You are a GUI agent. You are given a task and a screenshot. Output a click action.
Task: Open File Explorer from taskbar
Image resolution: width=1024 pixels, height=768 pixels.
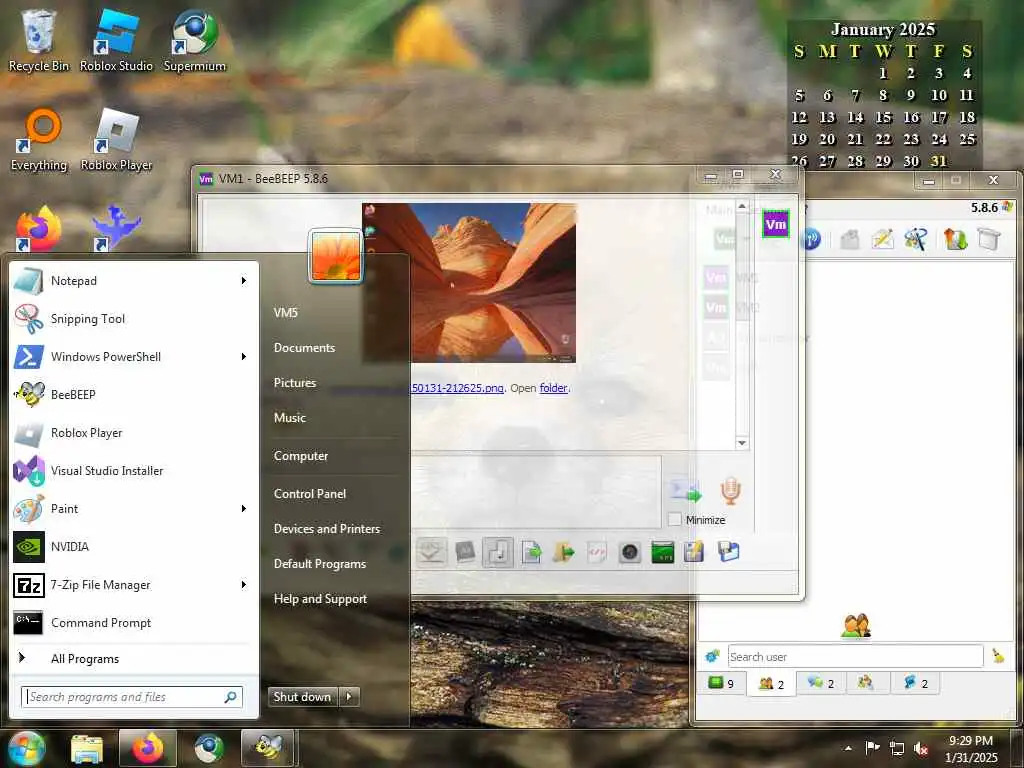(x=87, y=748)
